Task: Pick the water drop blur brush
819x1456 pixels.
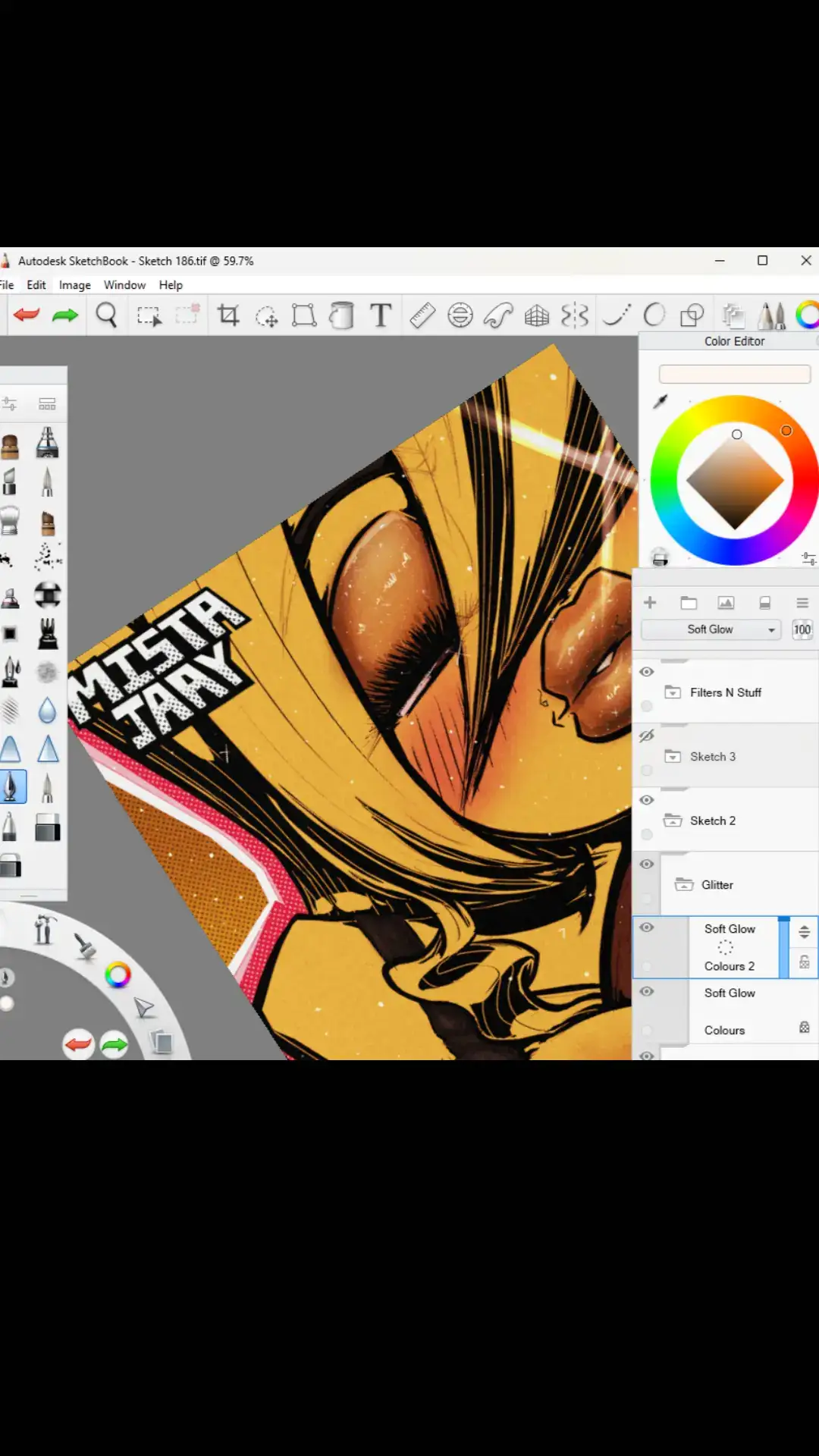Action: pyautogui.click(x=47, y=711)
